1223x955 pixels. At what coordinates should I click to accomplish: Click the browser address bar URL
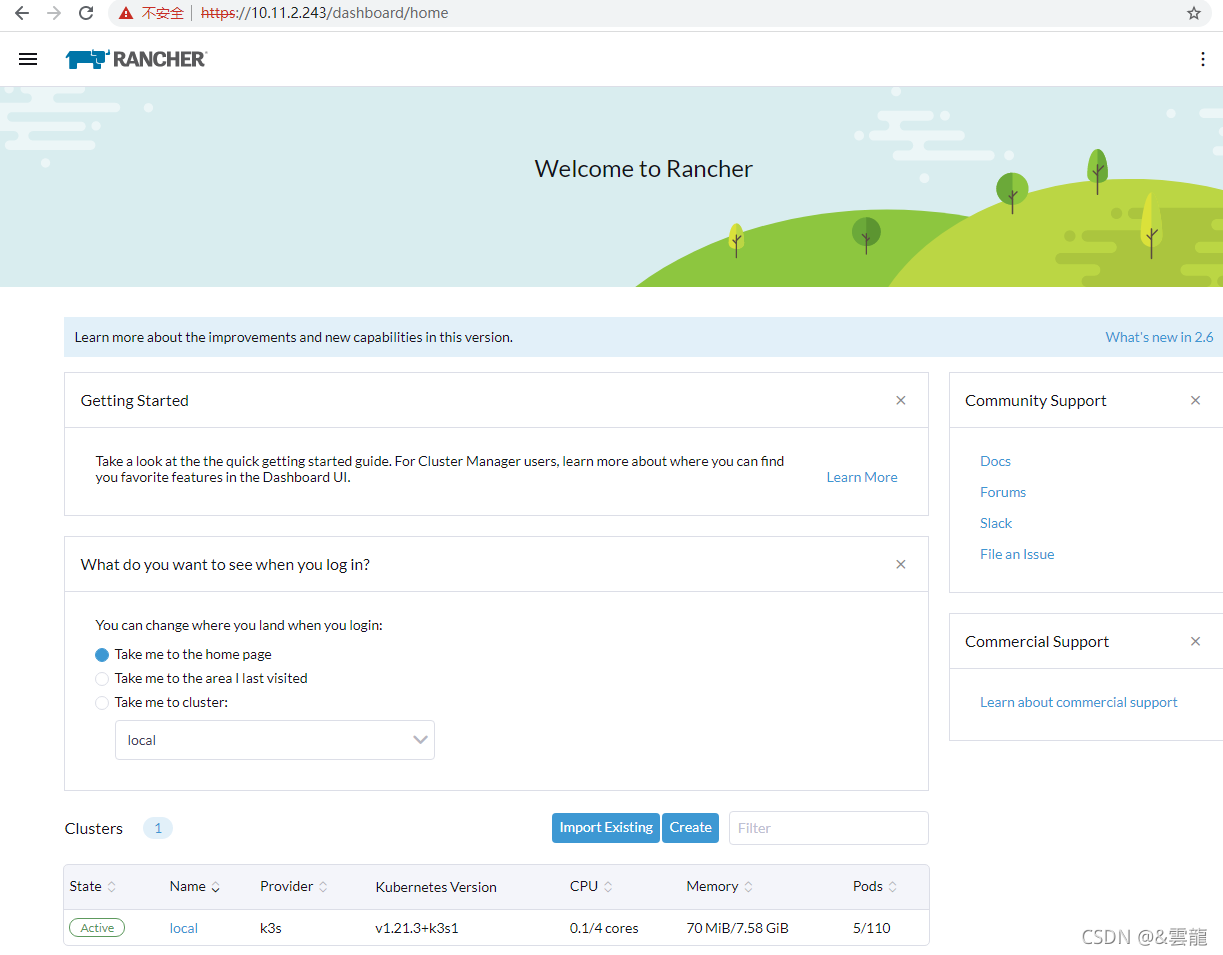click(324, 13)
